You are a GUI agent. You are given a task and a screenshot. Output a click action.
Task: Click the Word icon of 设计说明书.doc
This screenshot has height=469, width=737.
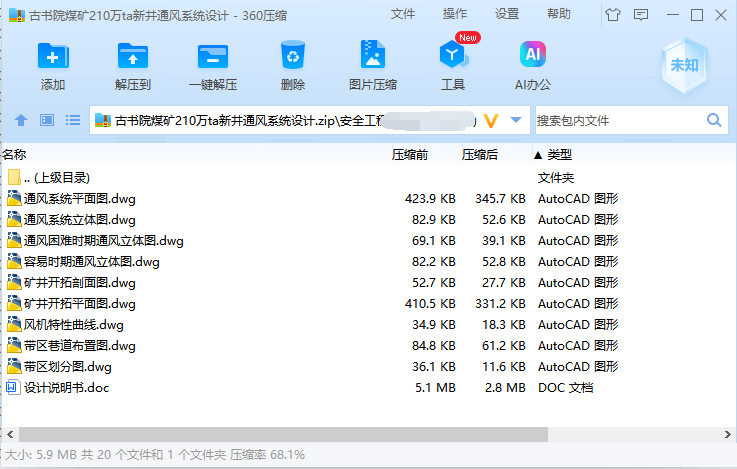coord(13,387)
